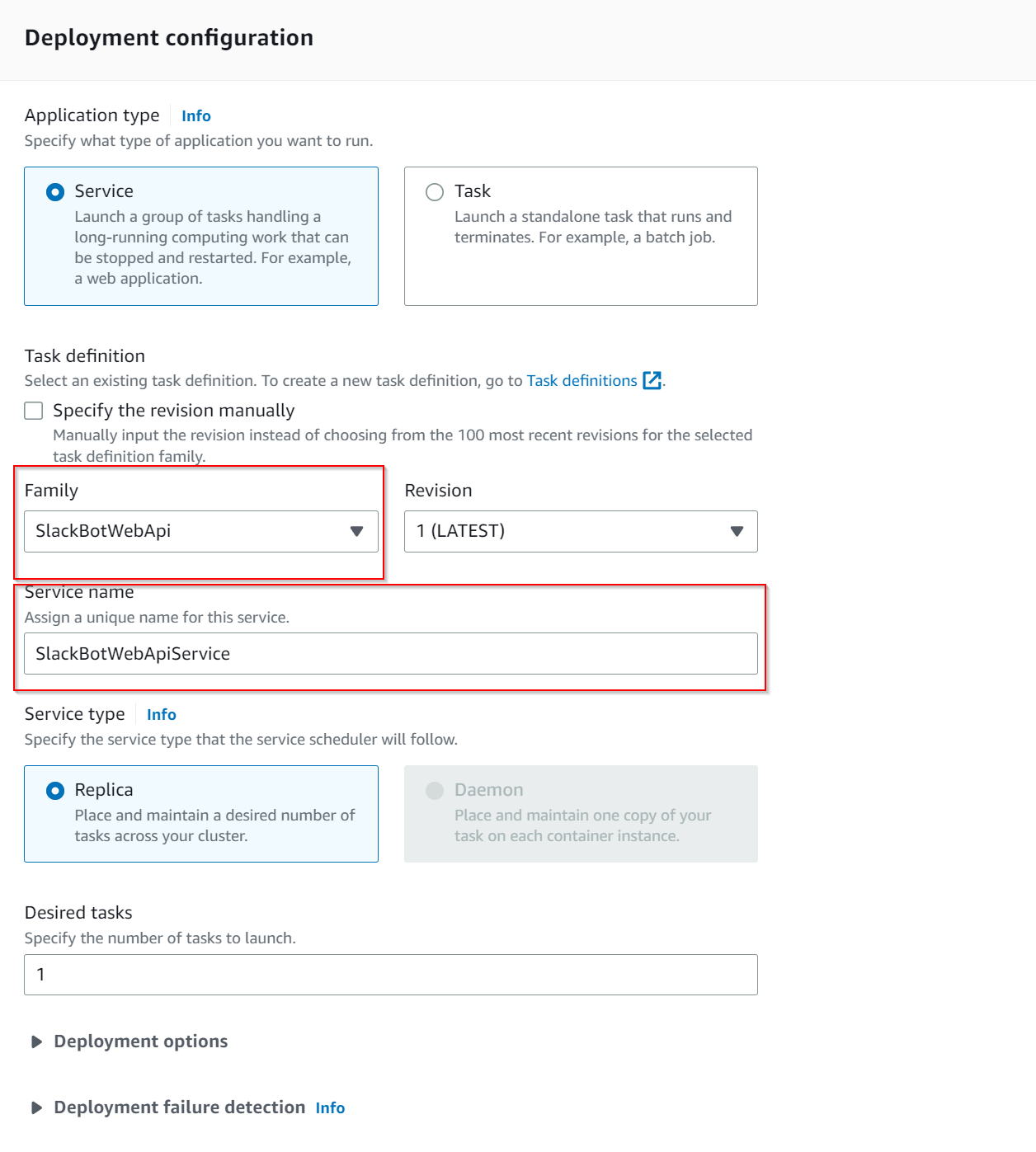1036x1152 pixels.
Task: Expand the Deployment options section
Action: [140, 1042]
